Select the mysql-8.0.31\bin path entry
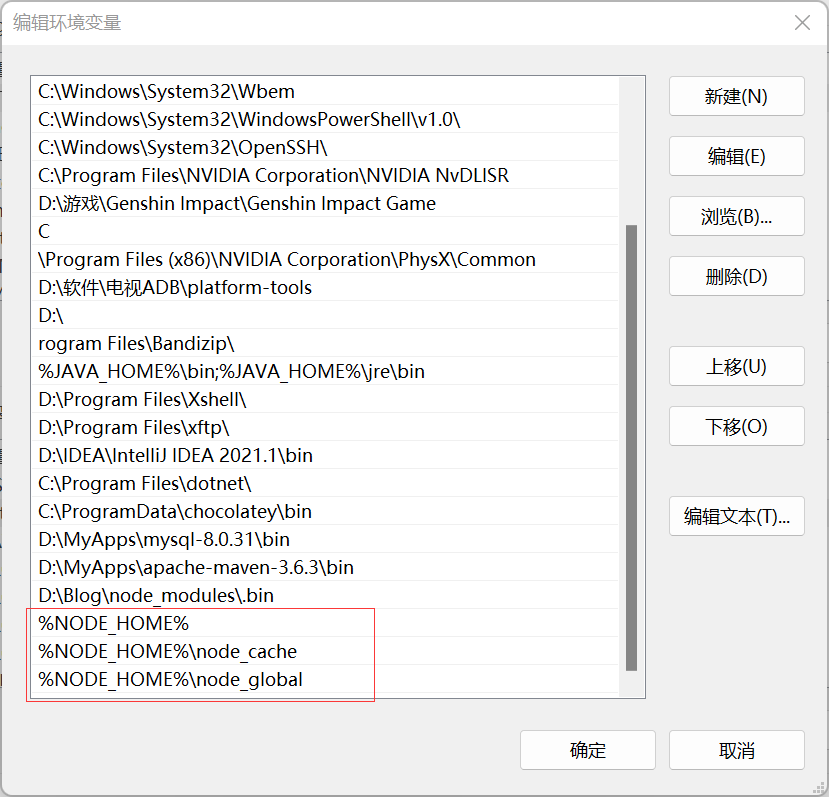This screenshot has height=797, width=829. pyautogui.click(x=164, y=540)
